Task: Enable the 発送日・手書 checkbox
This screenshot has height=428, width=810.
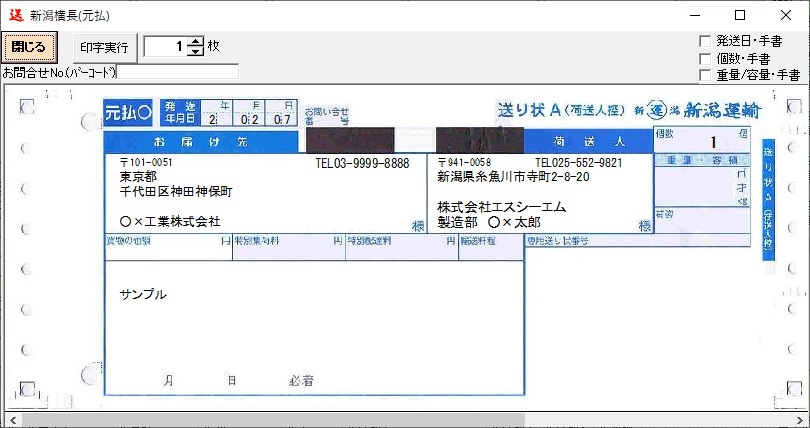Action: pos(705,41)
